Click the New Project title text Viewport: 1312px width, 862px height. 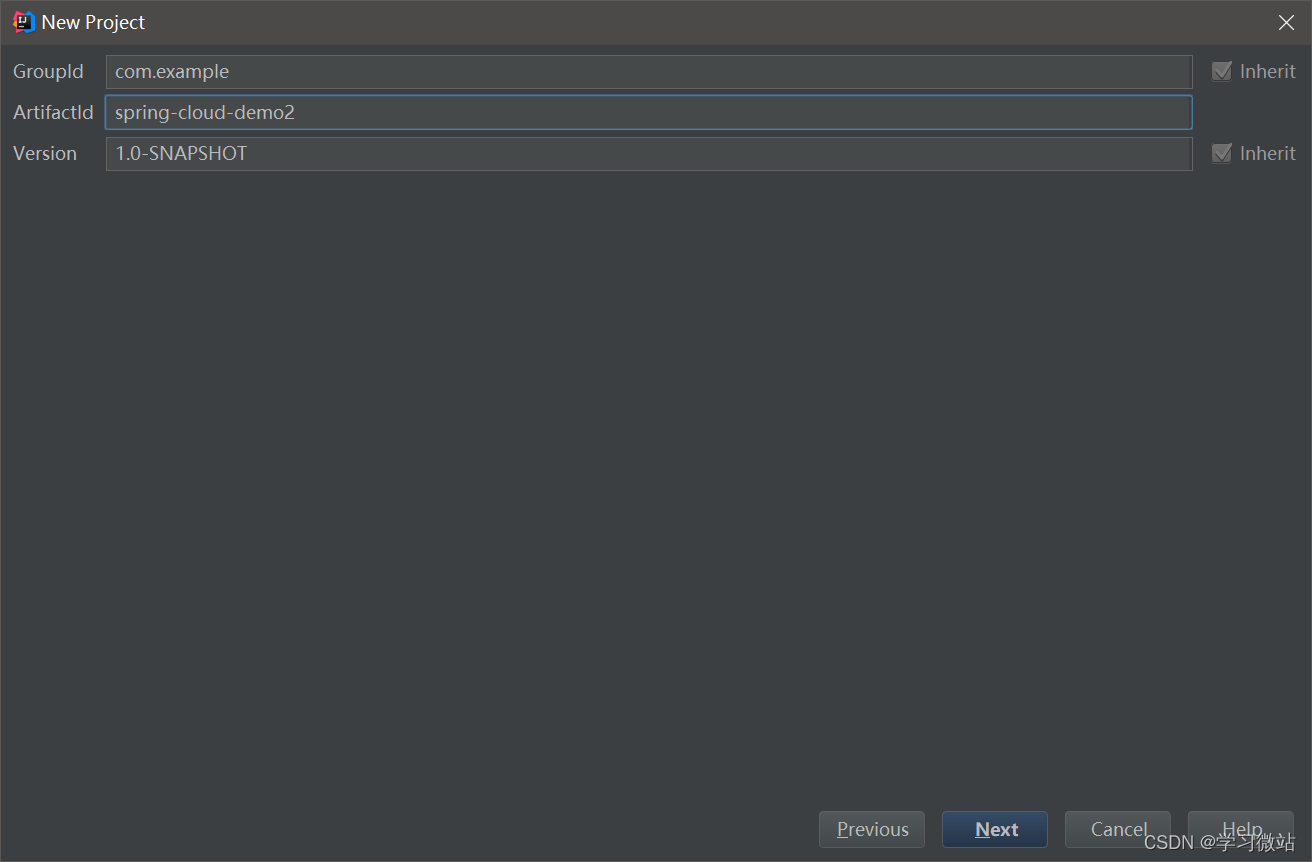tap(93, 22)
